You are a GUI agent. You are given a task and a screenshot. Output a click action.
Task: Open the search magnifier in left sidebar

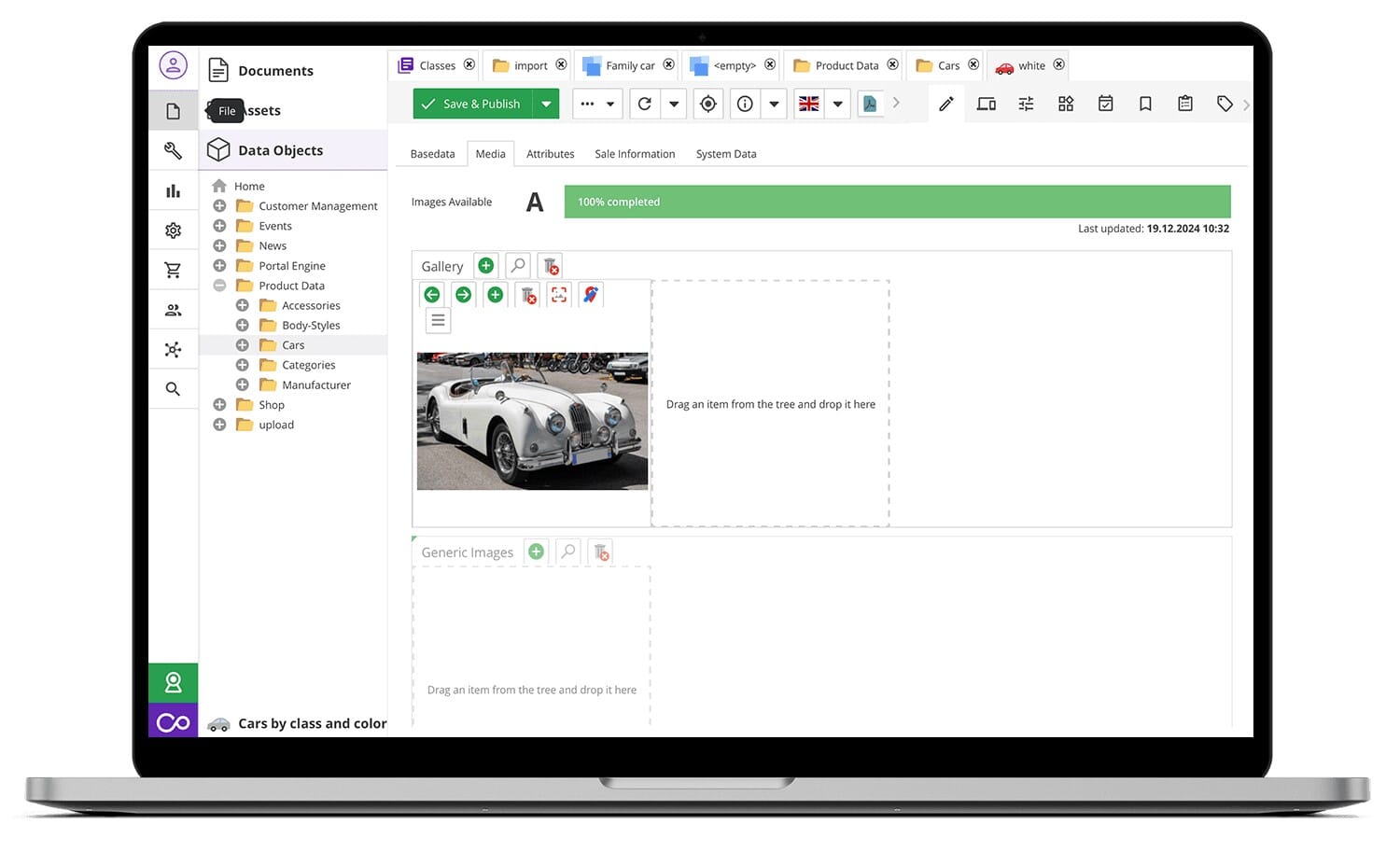[x=173, y=389]
